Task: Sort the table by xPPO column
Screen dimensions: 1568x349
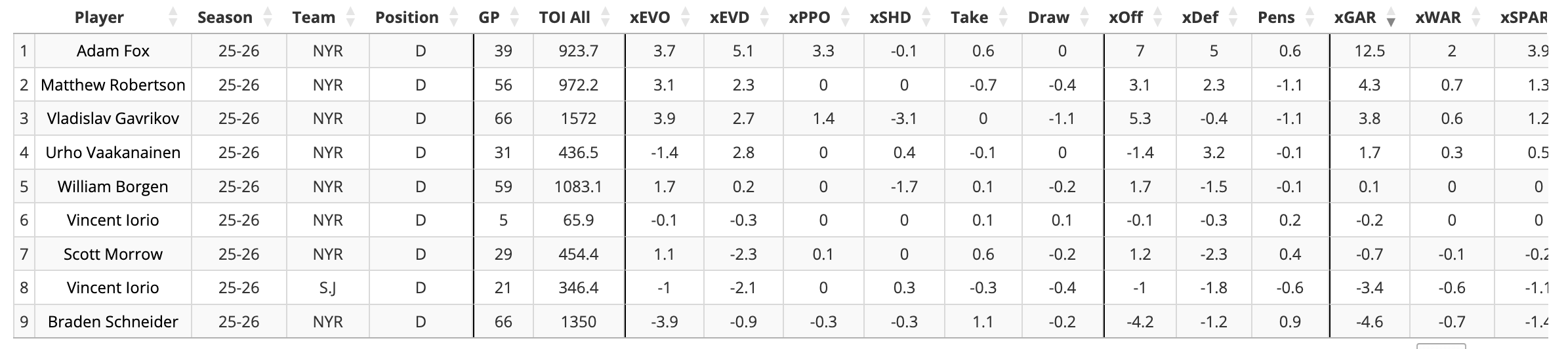Action: click(809, 18)
